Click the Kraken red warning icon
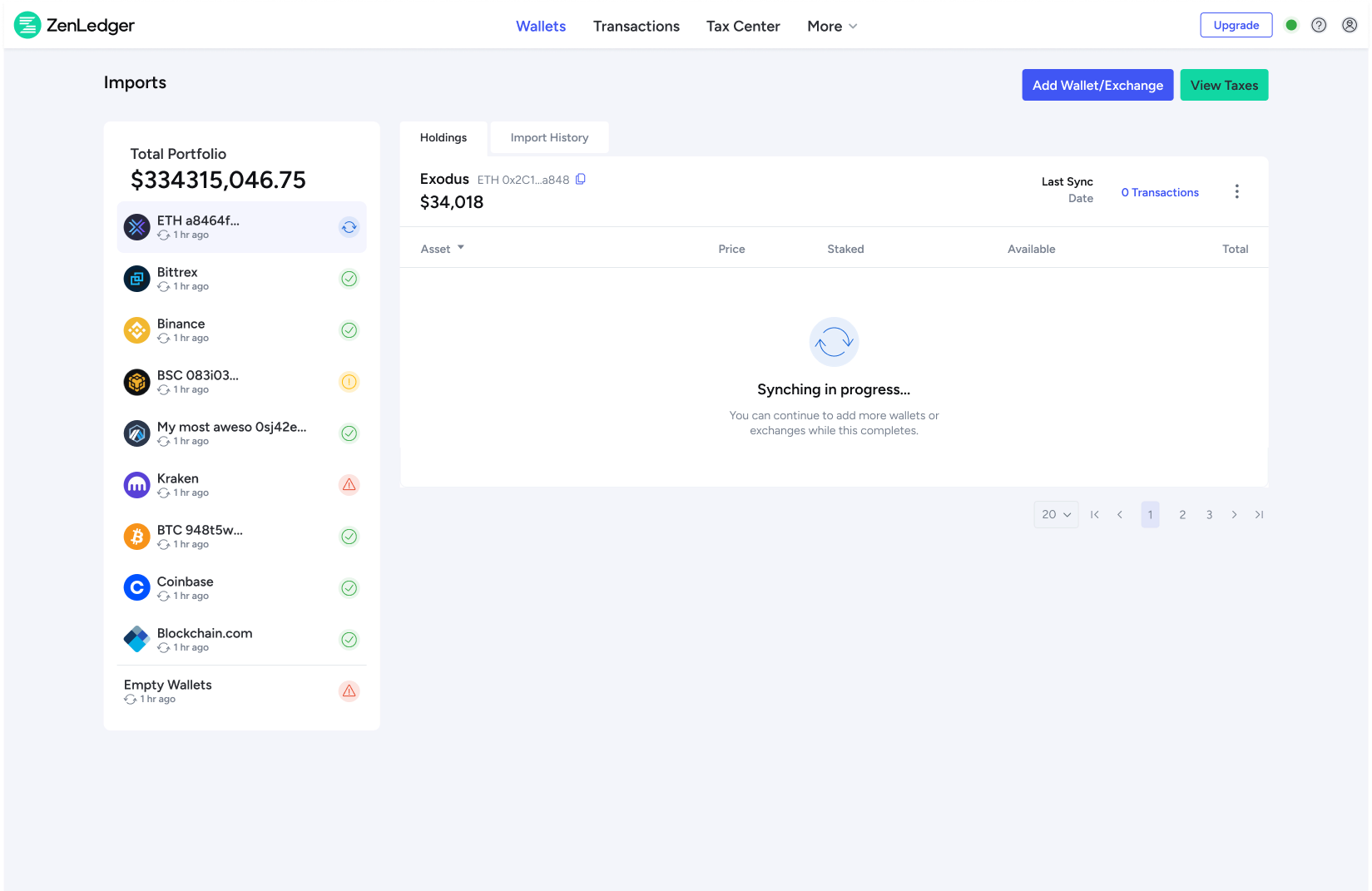 pos(349,485)
